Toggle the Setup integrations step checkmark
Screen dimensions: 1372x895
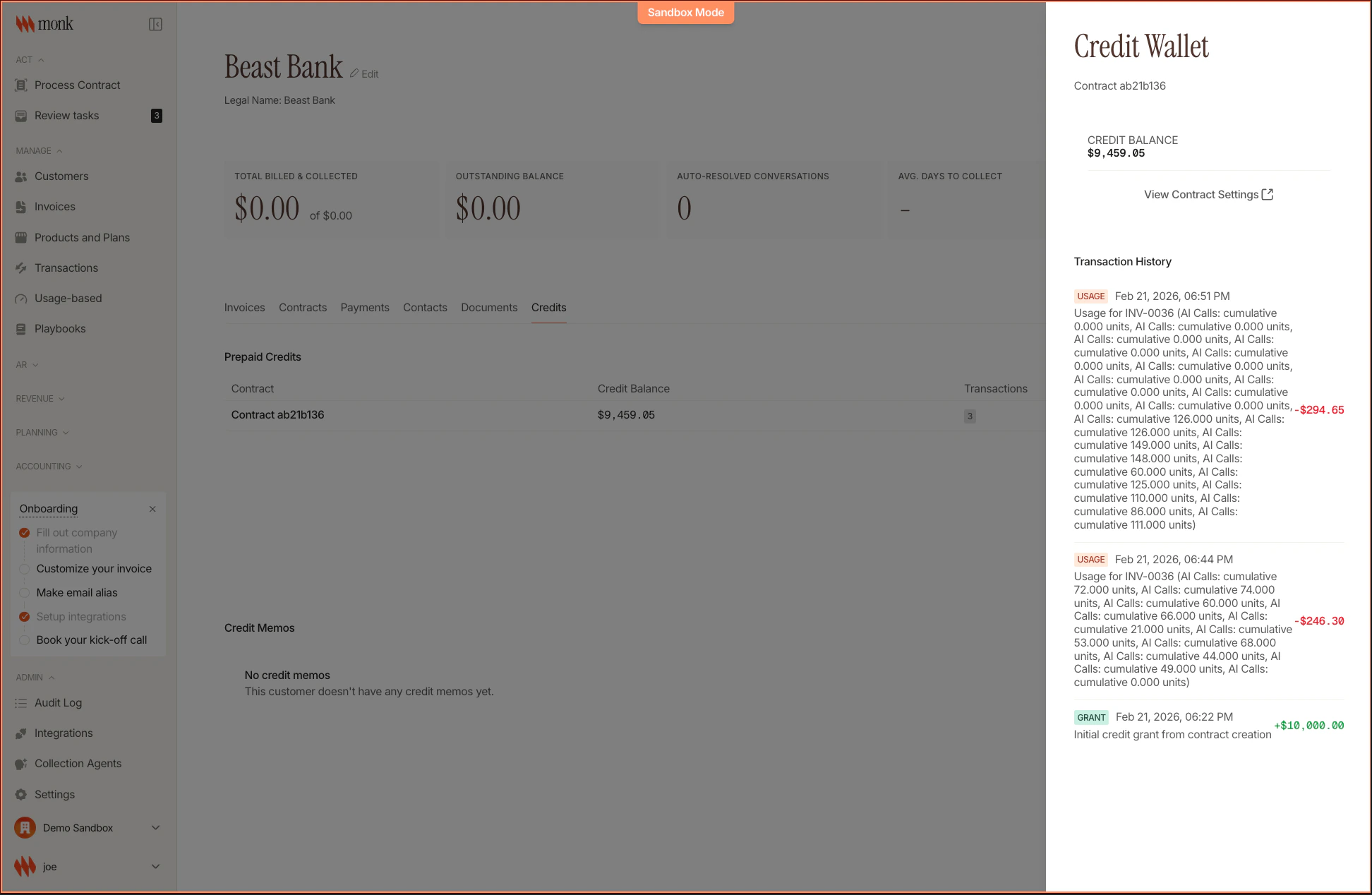click(24, 617)
